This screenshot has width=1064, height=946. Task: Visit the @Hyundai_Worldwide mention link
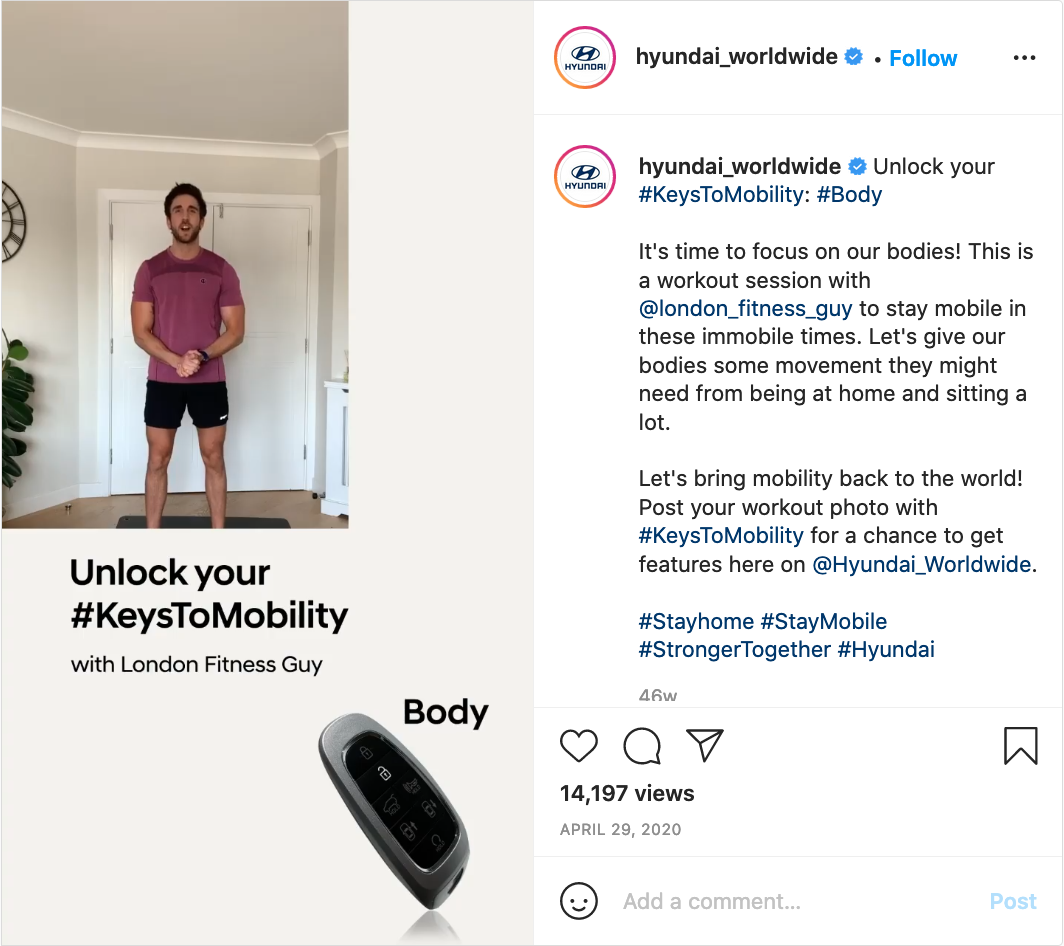[x=922, y=565]
